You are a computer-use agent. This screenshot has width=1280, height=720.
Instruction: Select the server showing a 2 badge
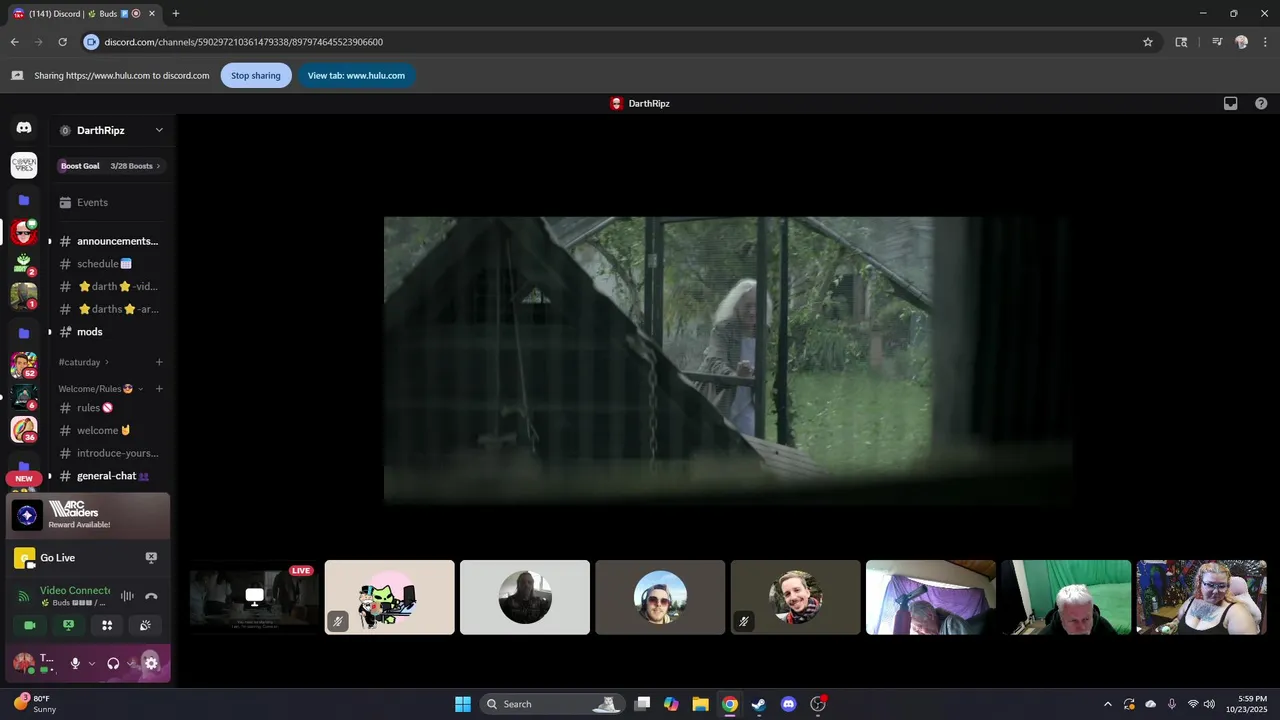(x=24, y=265)
